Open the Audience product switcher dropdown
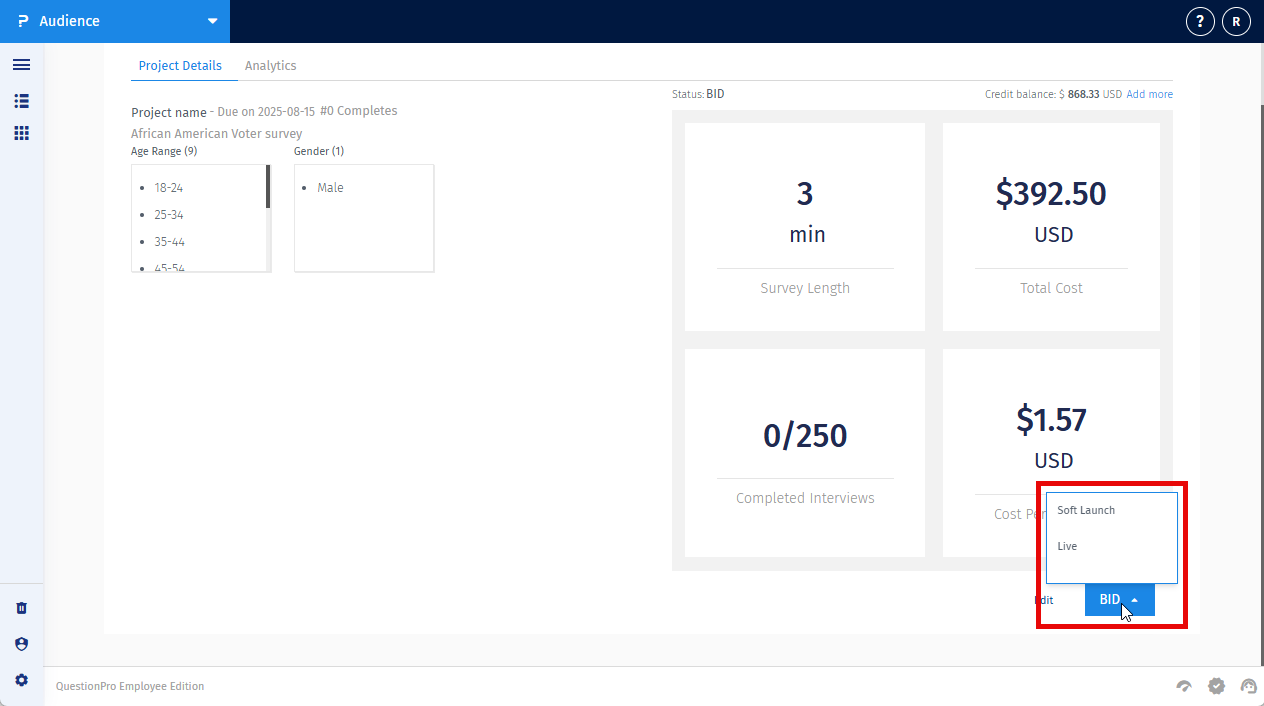 point(211,21)
